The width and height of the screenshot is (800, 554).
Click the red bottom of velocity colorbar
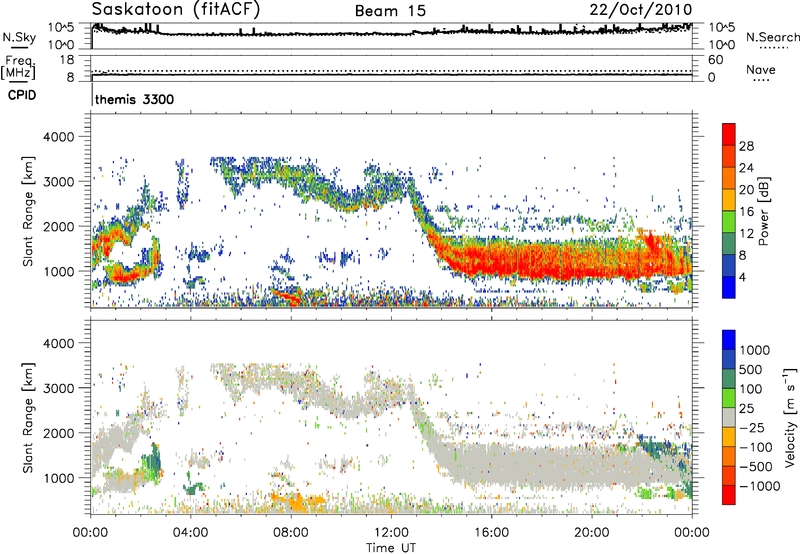(x=729, y=495)
